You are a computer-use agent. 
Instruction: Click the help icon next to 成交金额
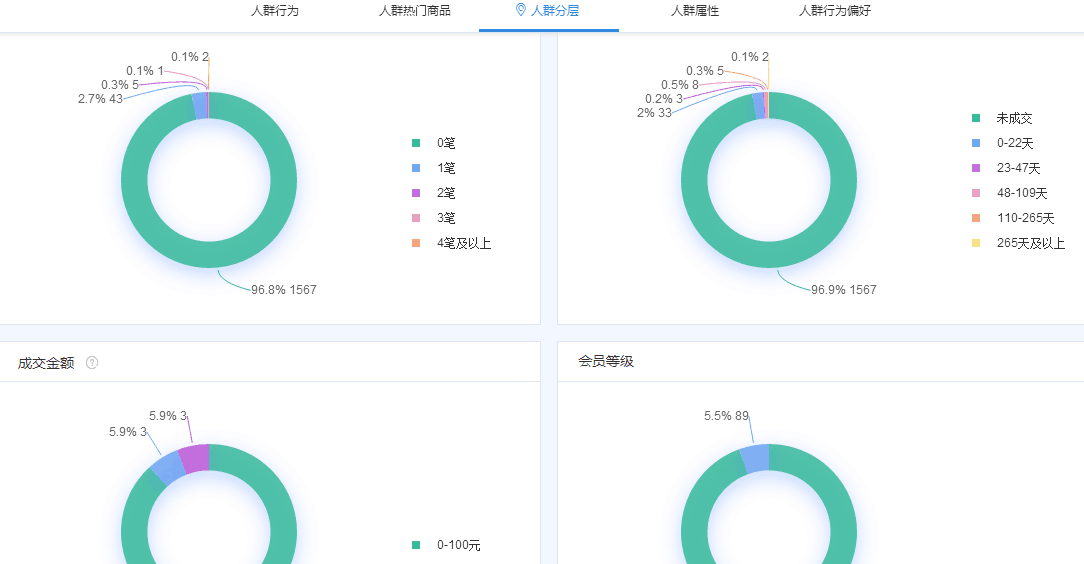92,362
